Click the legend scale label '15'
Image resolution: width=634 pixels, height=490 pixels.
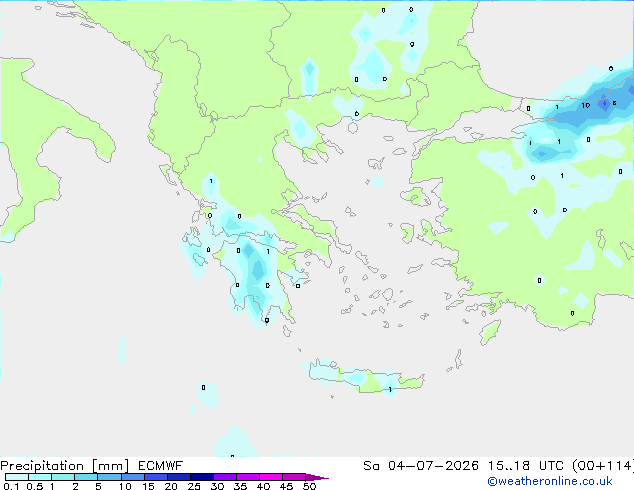[148, 486]
